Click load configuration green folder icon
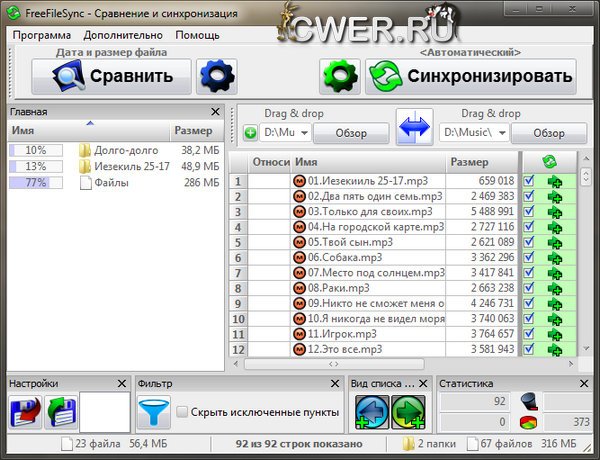Image resolution: width=600 pixels, height=460 pixels. click(60, 412)
